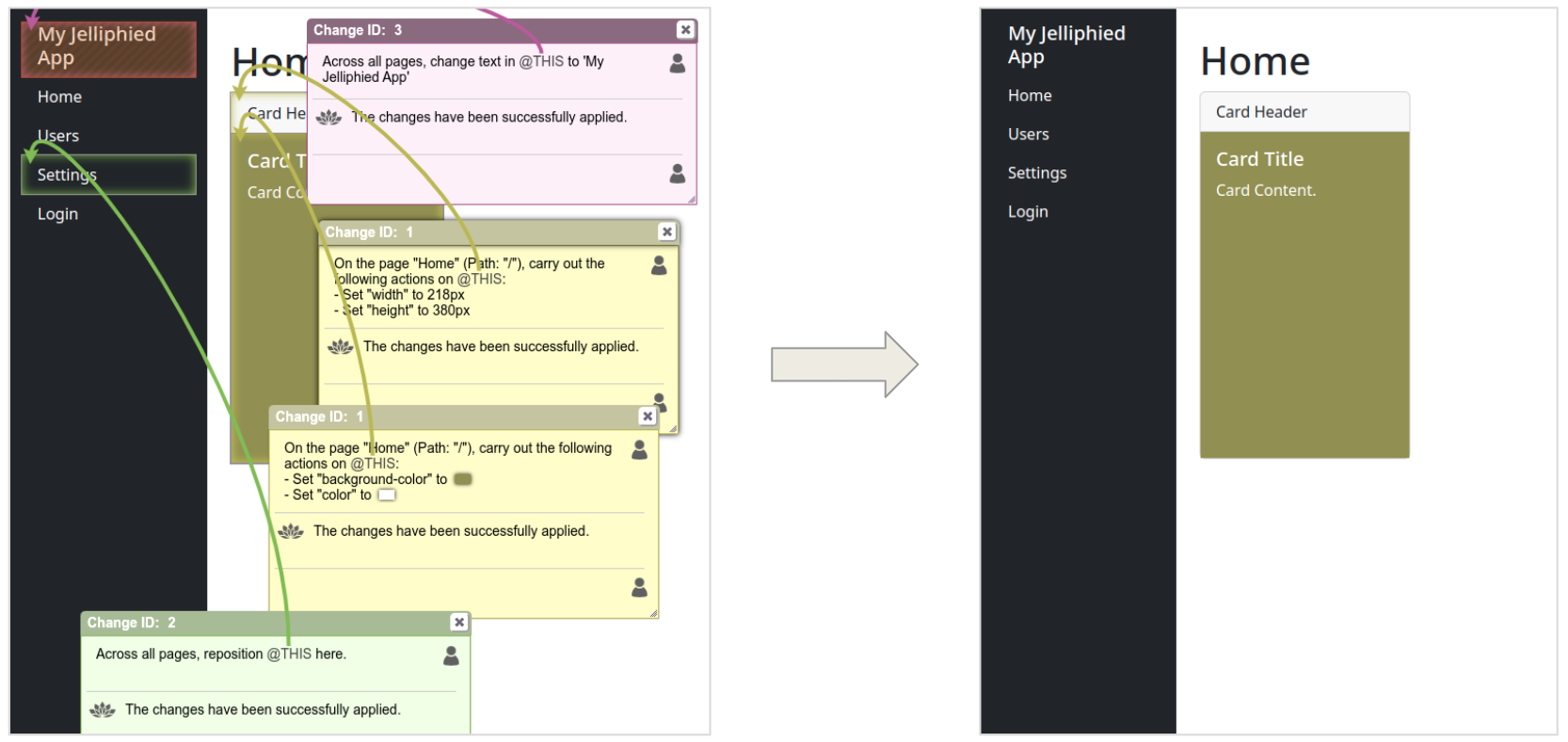Open Home in the annotated app sidebar

(x=59, y=97)
